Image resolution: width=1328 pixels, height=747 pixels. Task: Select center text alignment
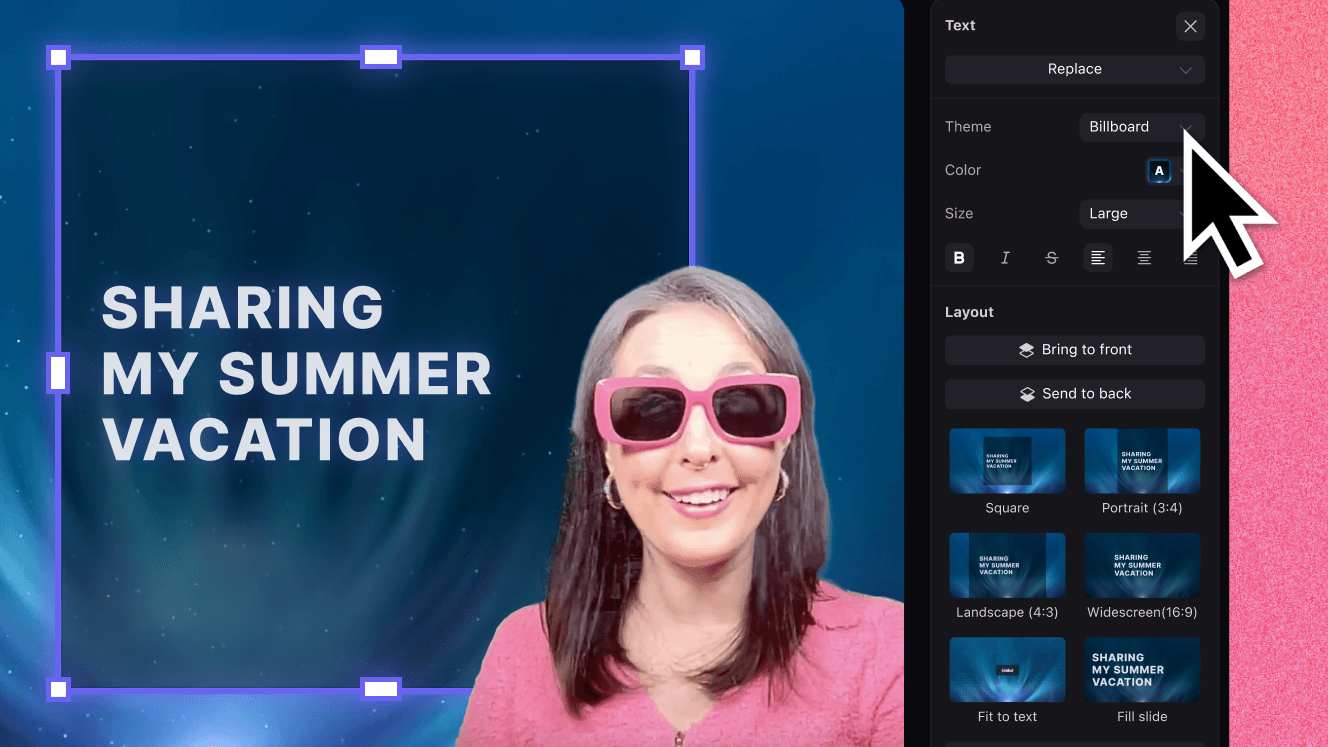coord(1144,257)
